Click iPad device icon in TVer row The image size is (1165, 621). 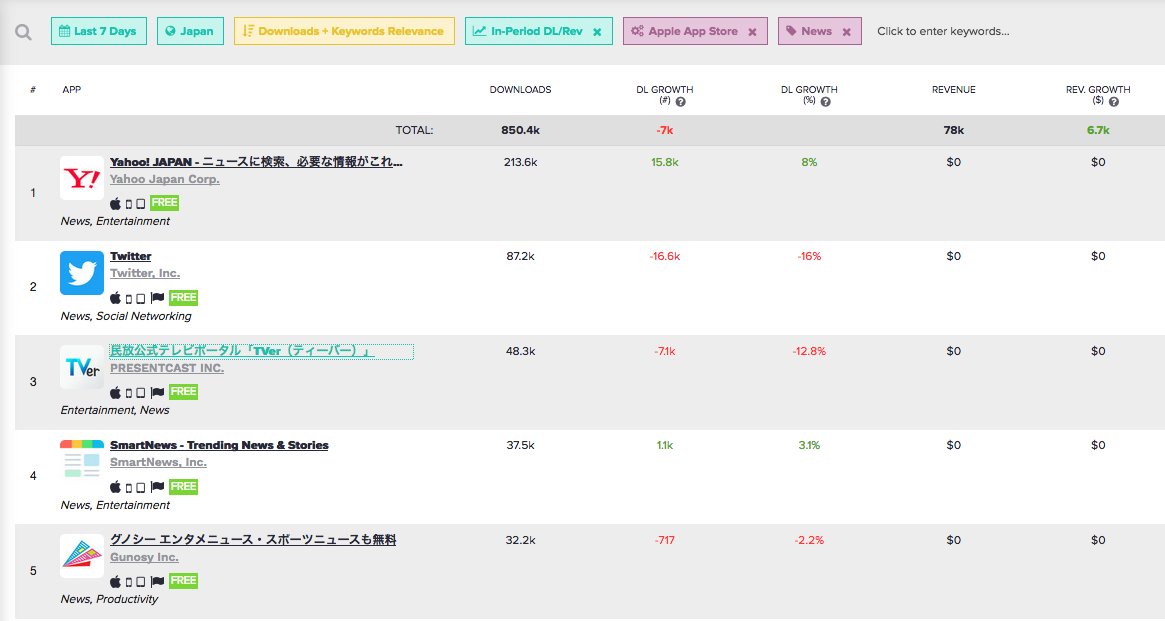[x=140, y=393]
